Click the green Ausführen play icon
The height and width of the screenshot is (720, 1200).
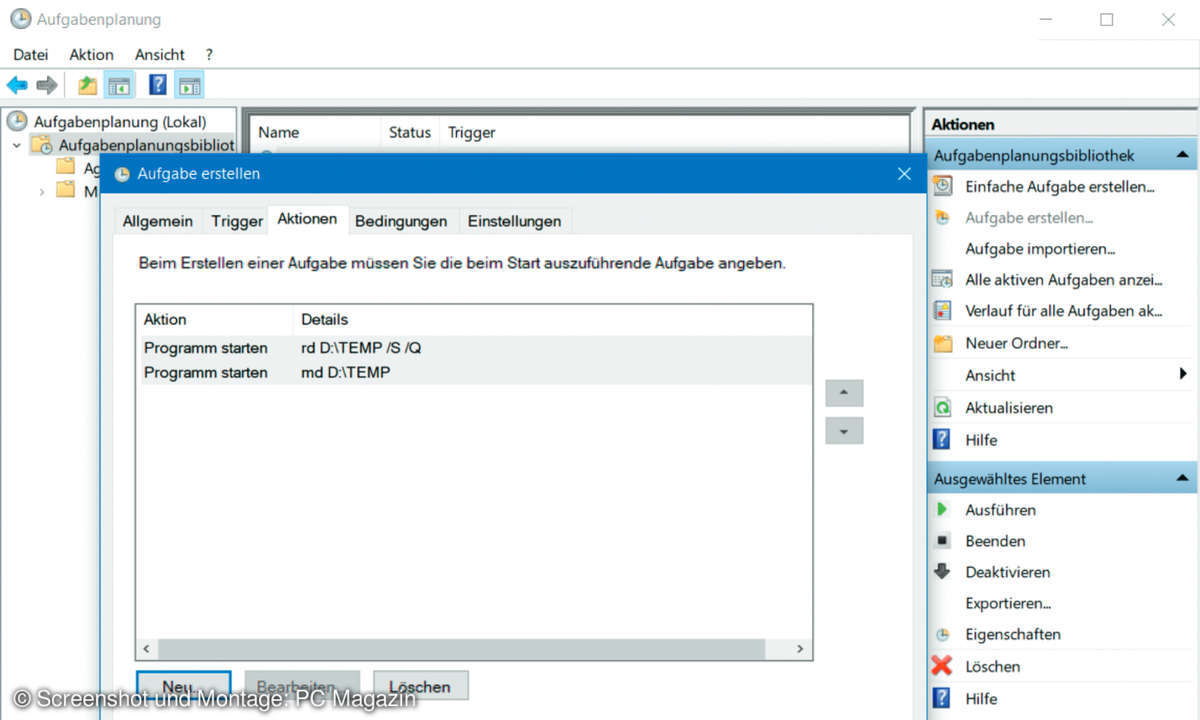[942, 509]
